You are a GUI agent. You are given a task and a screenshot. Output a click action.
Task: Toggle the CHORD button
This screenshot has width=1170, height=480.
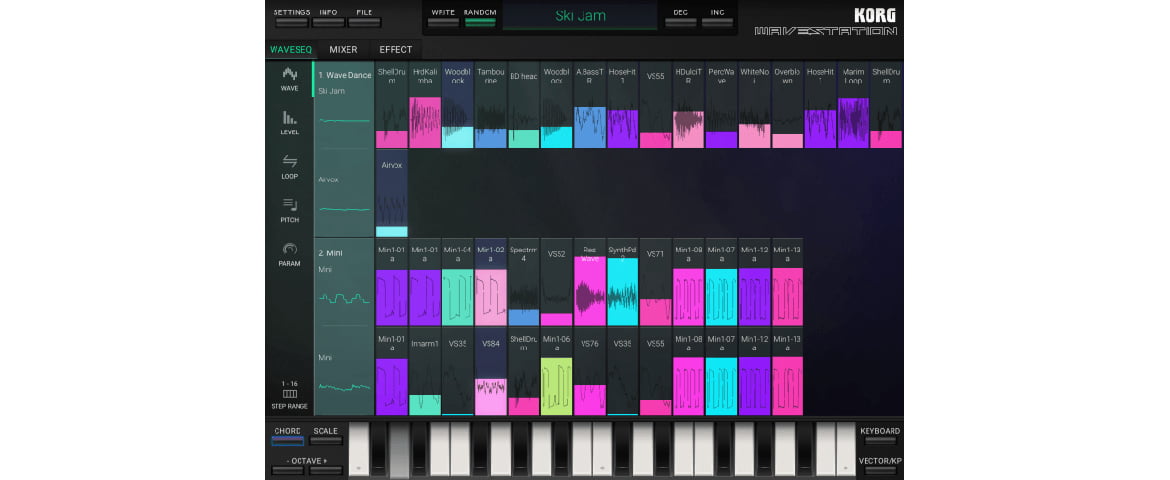tap(287, 435)
